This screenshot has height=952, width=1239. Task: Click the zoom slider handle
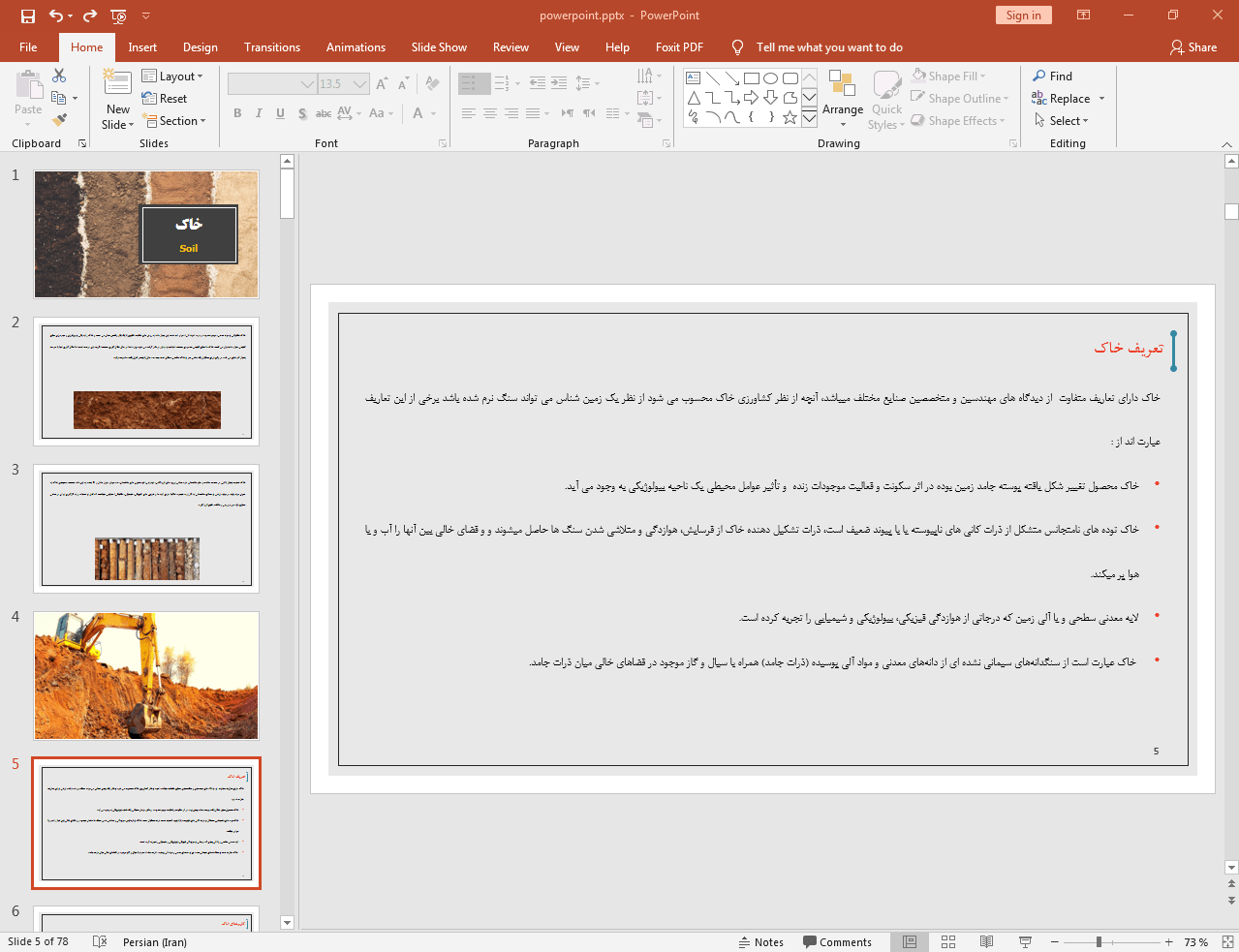[1099, 941]
